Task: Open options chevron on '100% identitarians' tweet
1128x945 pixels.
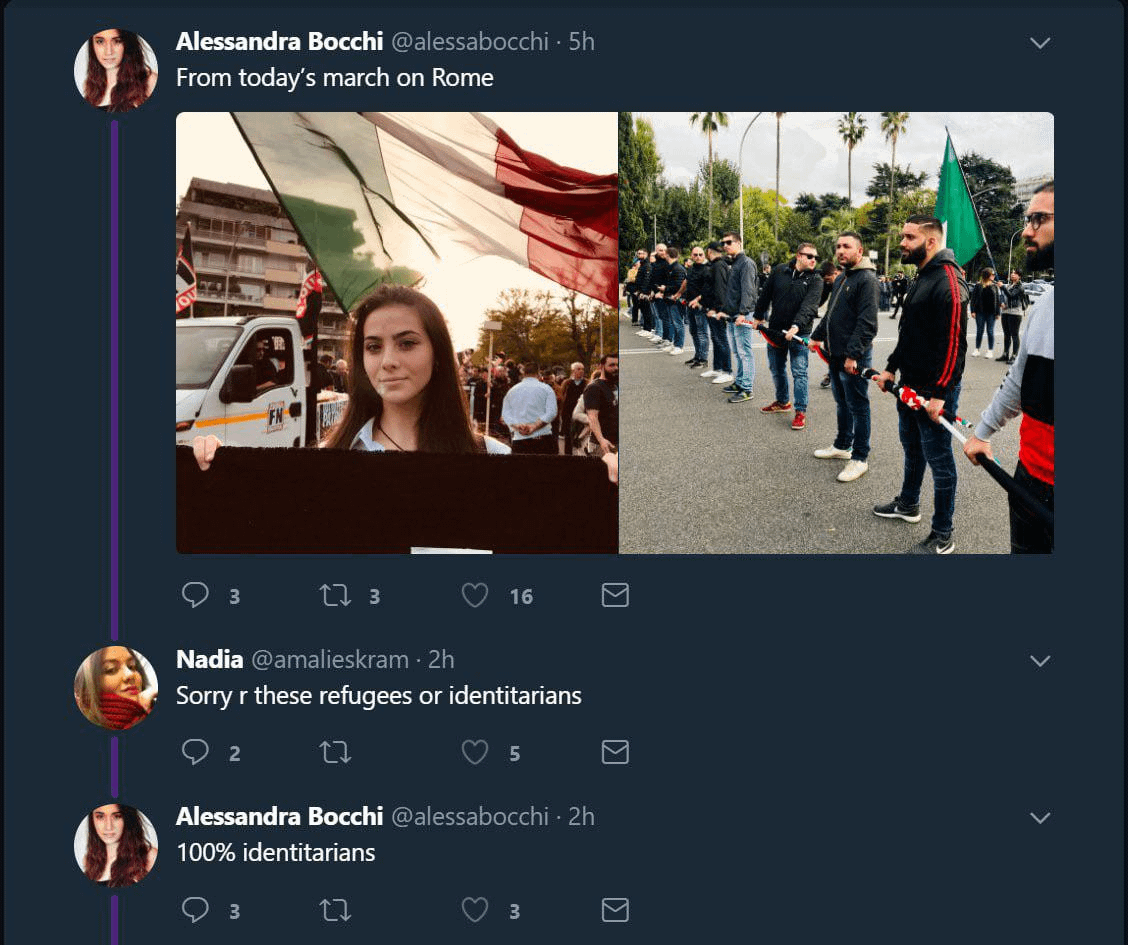Action: (x=1040, y=818)
